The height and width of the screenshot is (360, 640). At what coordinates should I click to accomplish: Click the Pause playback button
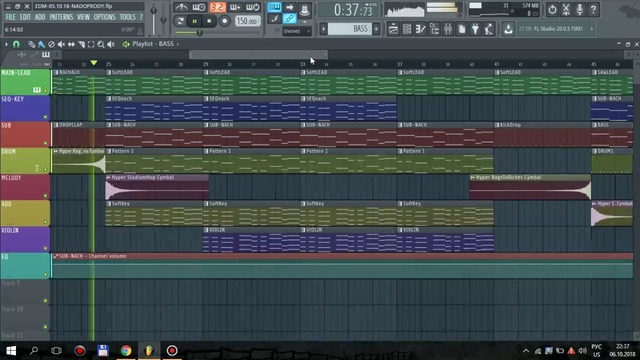(x=195, y=21)
